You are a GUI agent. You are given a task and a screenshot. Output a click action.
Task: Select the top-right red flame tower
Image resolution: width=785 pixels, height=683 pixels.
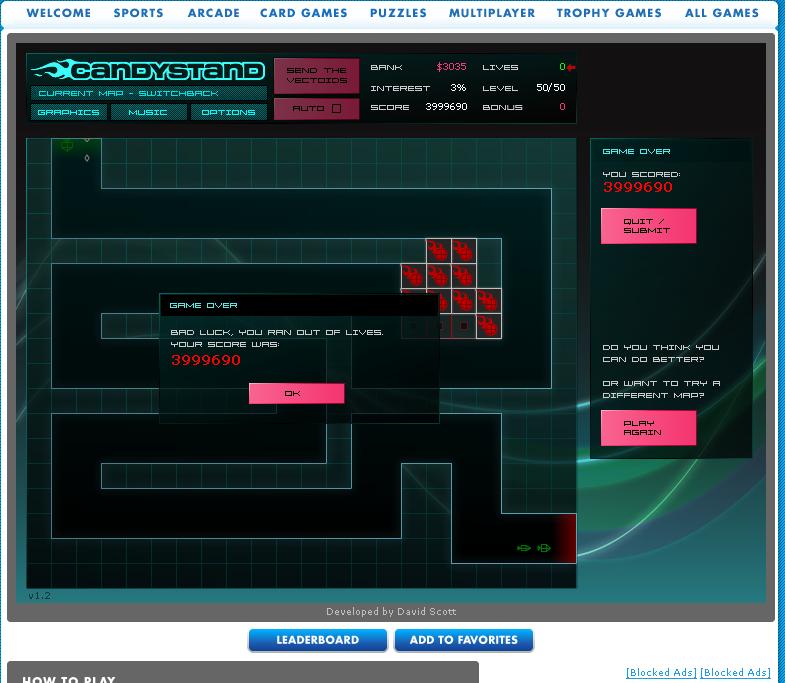464,251
